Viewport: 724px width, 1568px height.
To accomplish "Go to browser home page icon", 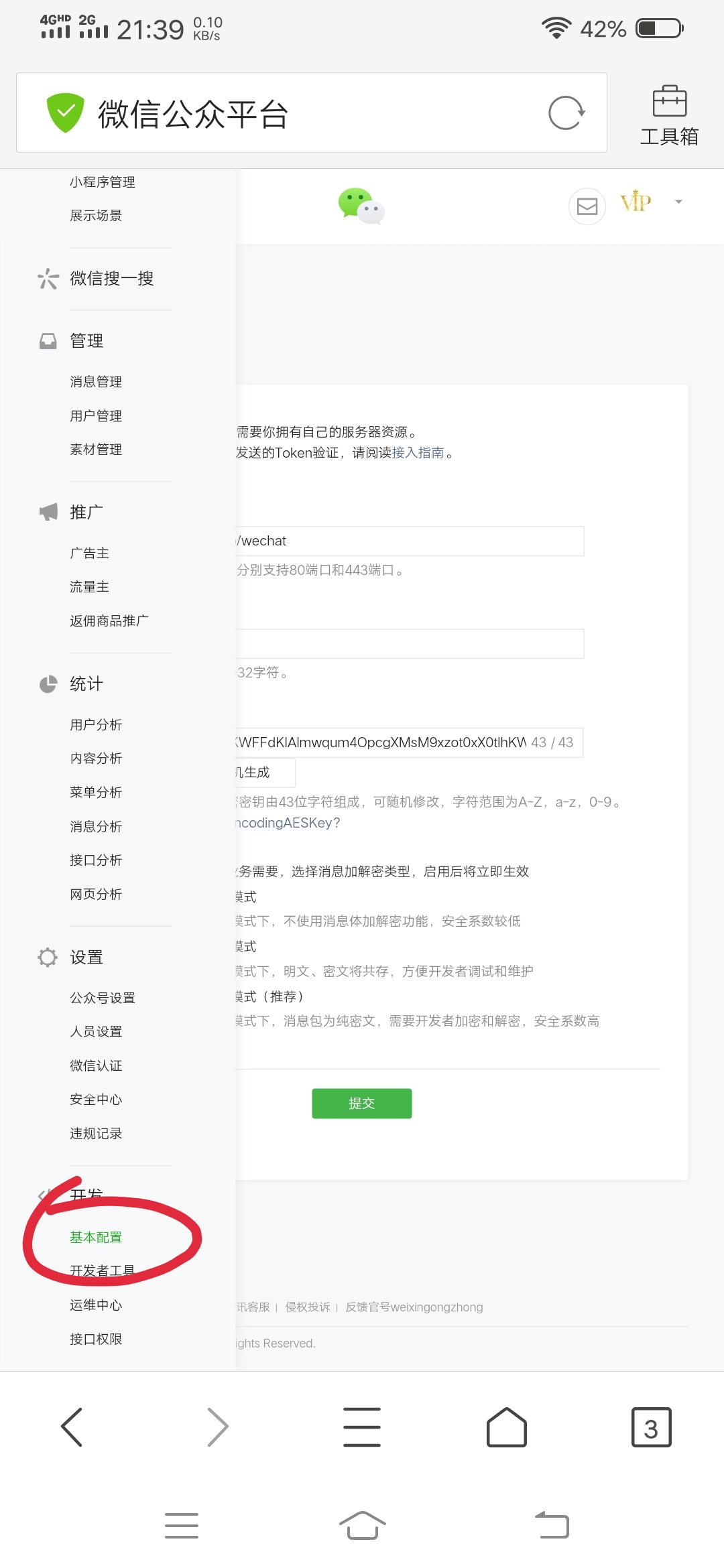I will pos(507,1427).
